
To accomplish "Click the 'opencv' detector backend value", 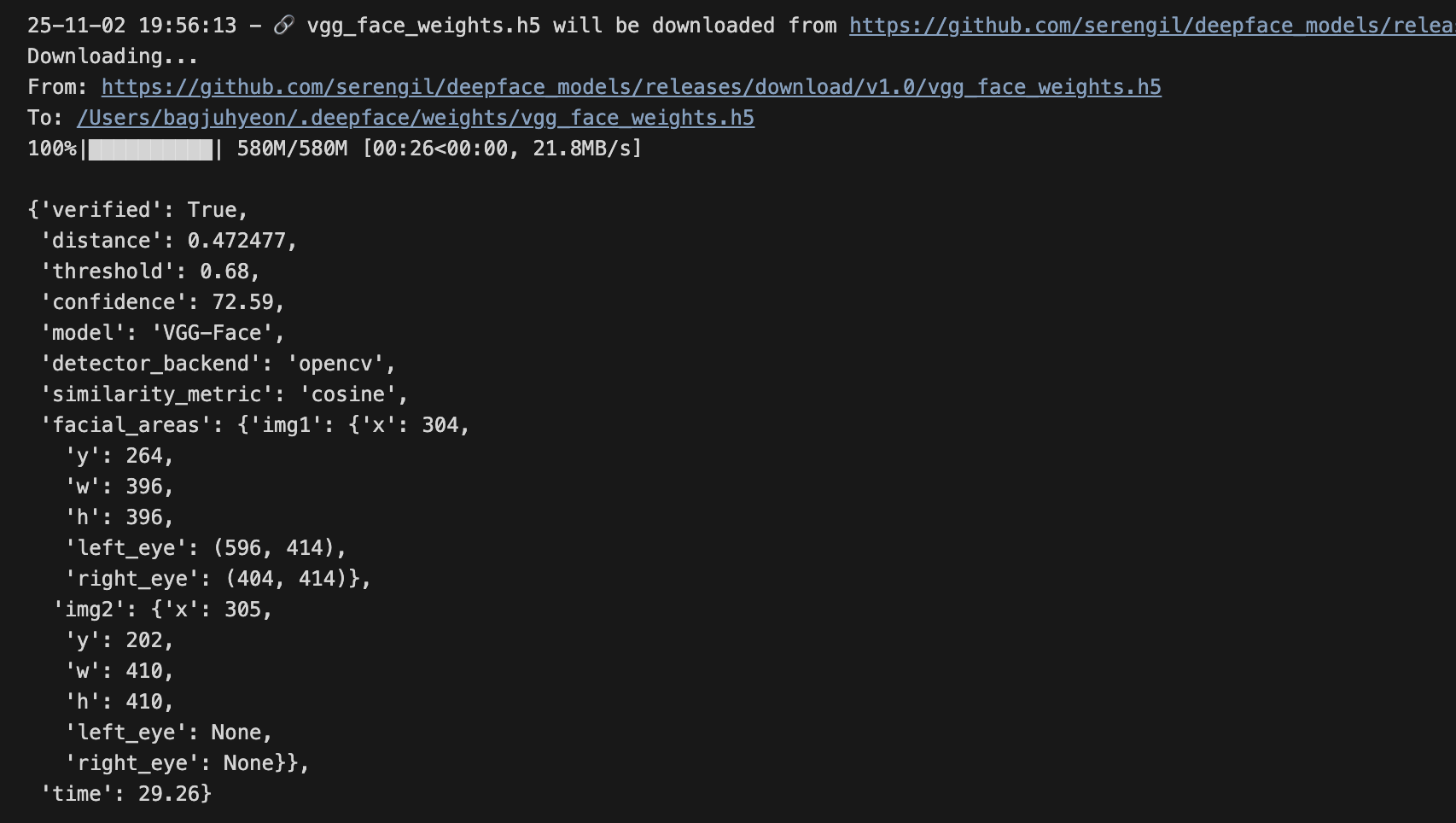I will coord(335,364).
